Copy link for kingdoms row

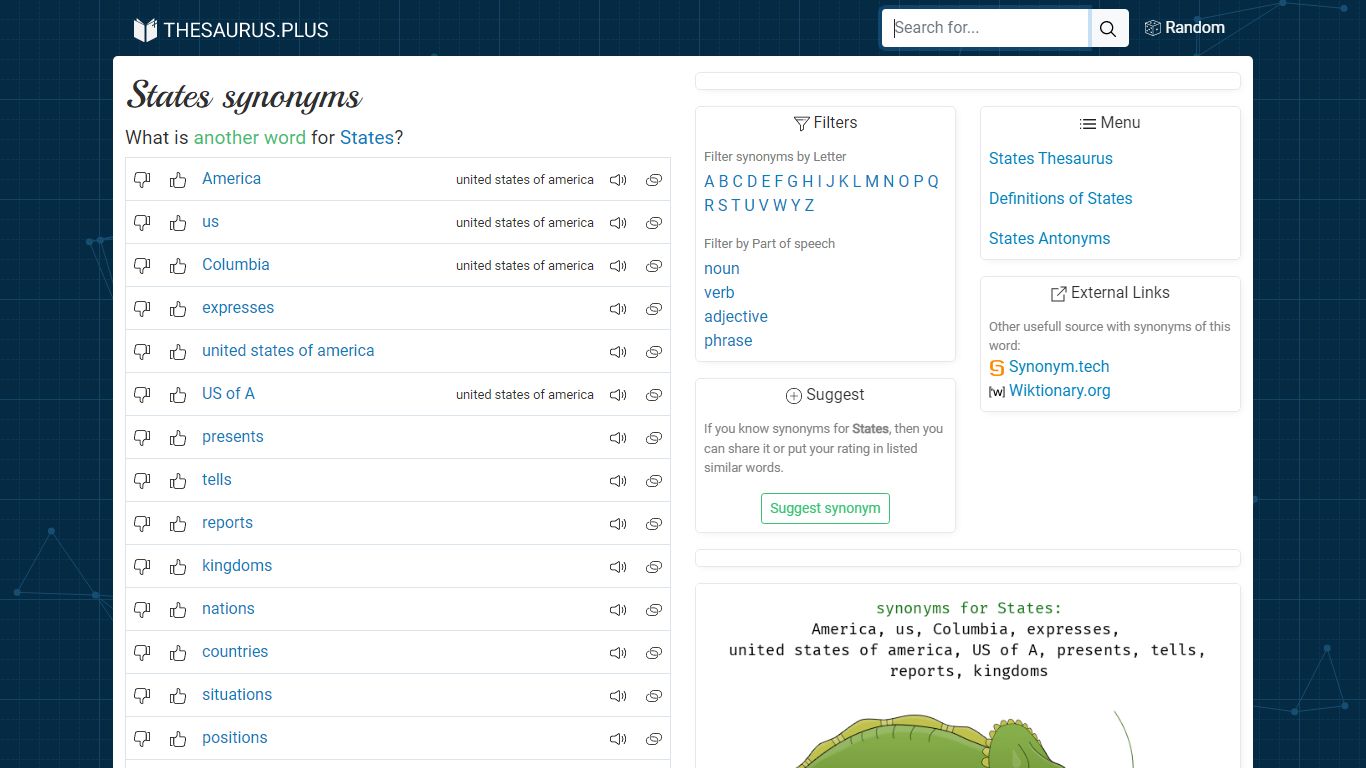(x=654, y=567)
